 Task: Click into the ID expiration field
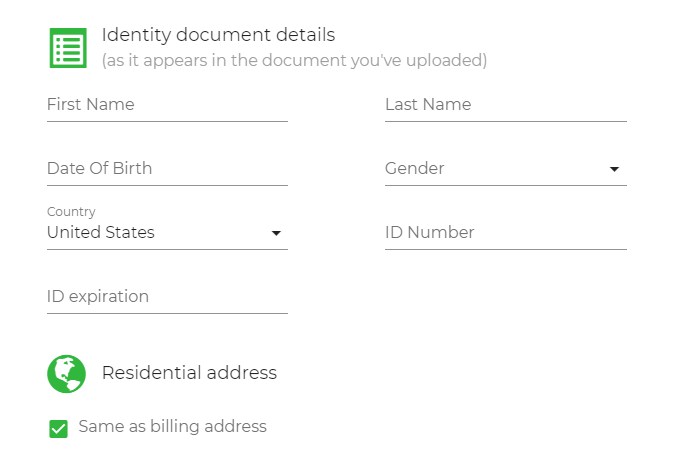pos(167,297)
